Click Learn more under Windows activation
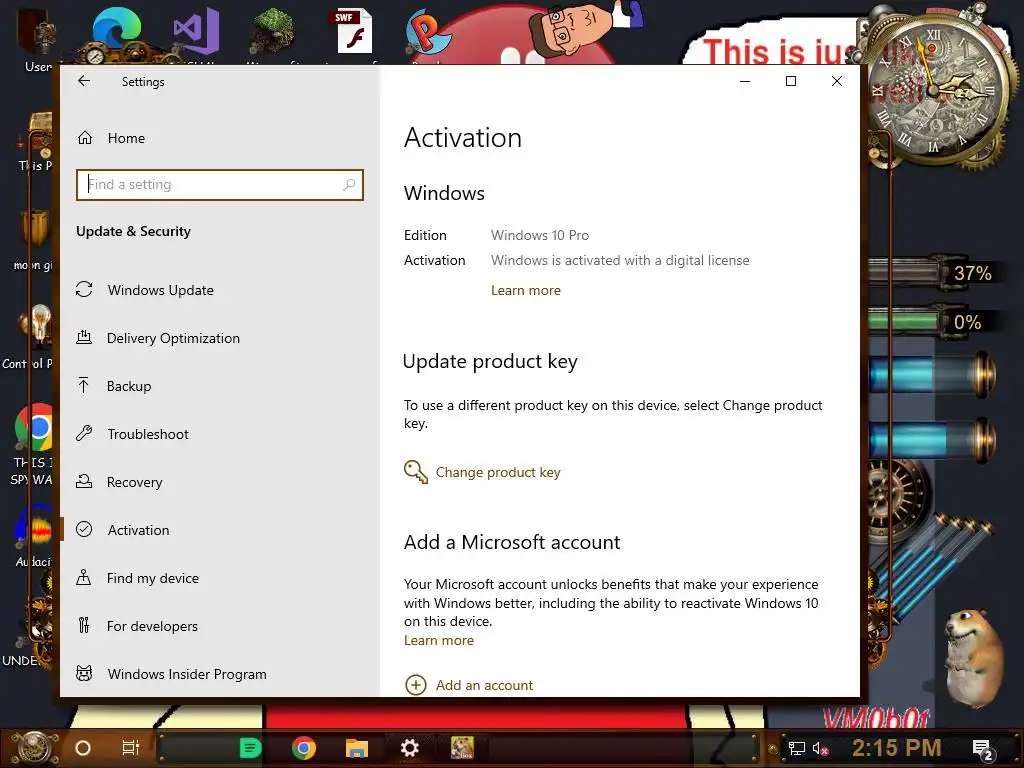 [526, 291]
